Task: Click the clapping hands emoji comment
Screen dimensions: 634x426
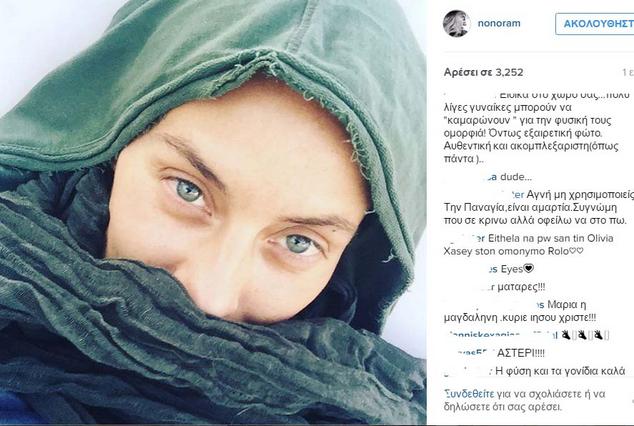Action: pyautogui.click(x=584, y=335)
